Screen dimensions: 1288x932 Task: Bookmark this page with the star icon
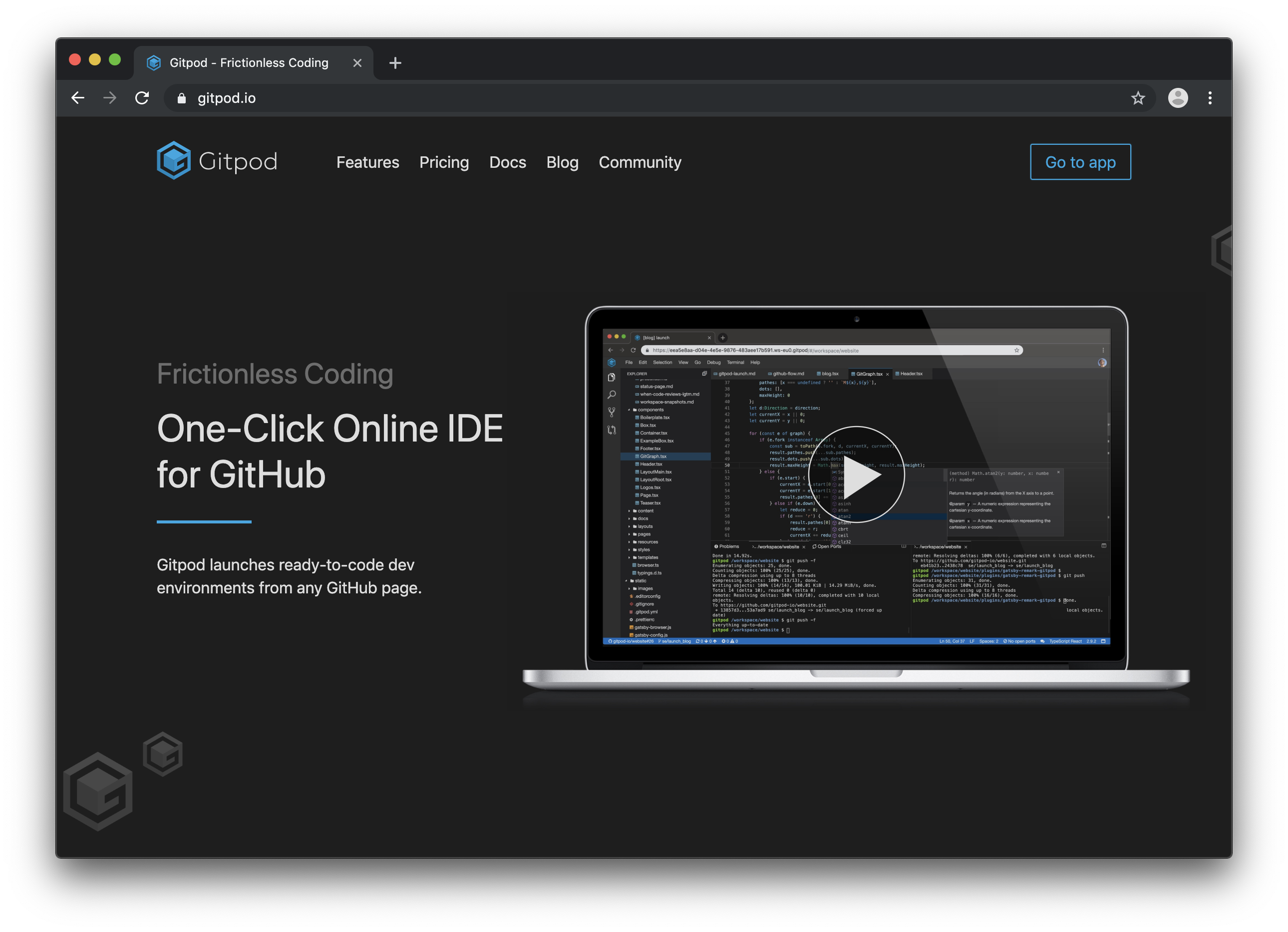(1138, 98)
